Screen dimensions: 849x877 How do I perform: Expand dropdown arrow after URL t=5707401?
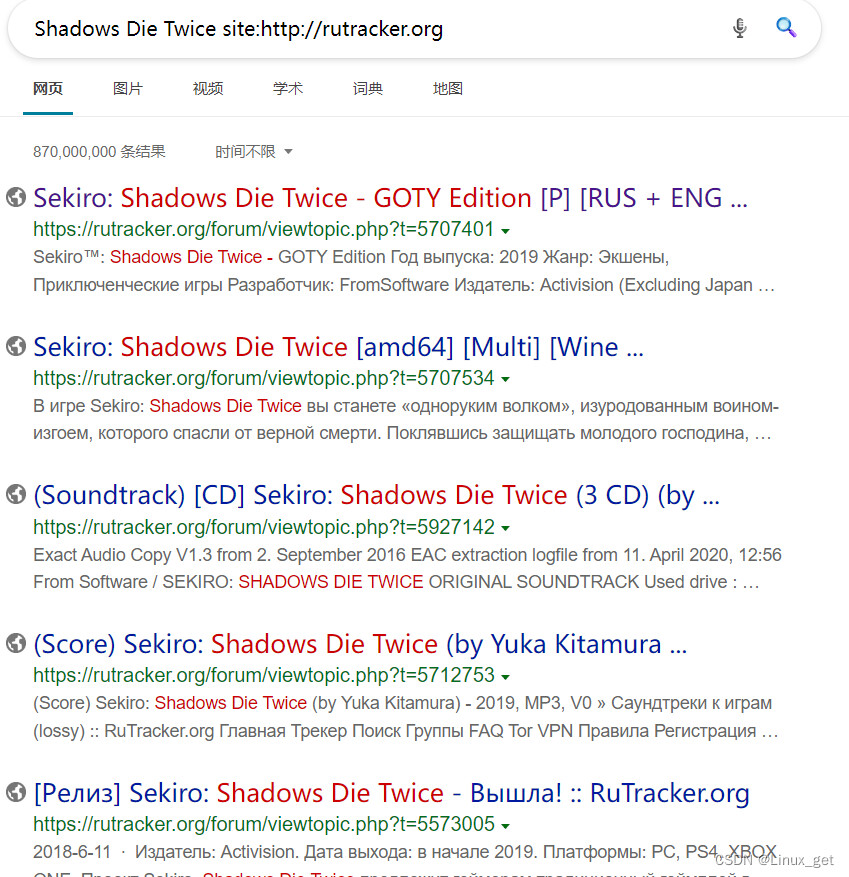[505, 231]
